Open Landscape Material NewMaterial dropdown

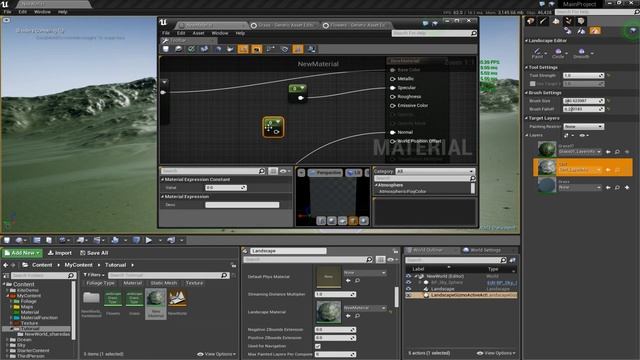click(x=364, y=308)
